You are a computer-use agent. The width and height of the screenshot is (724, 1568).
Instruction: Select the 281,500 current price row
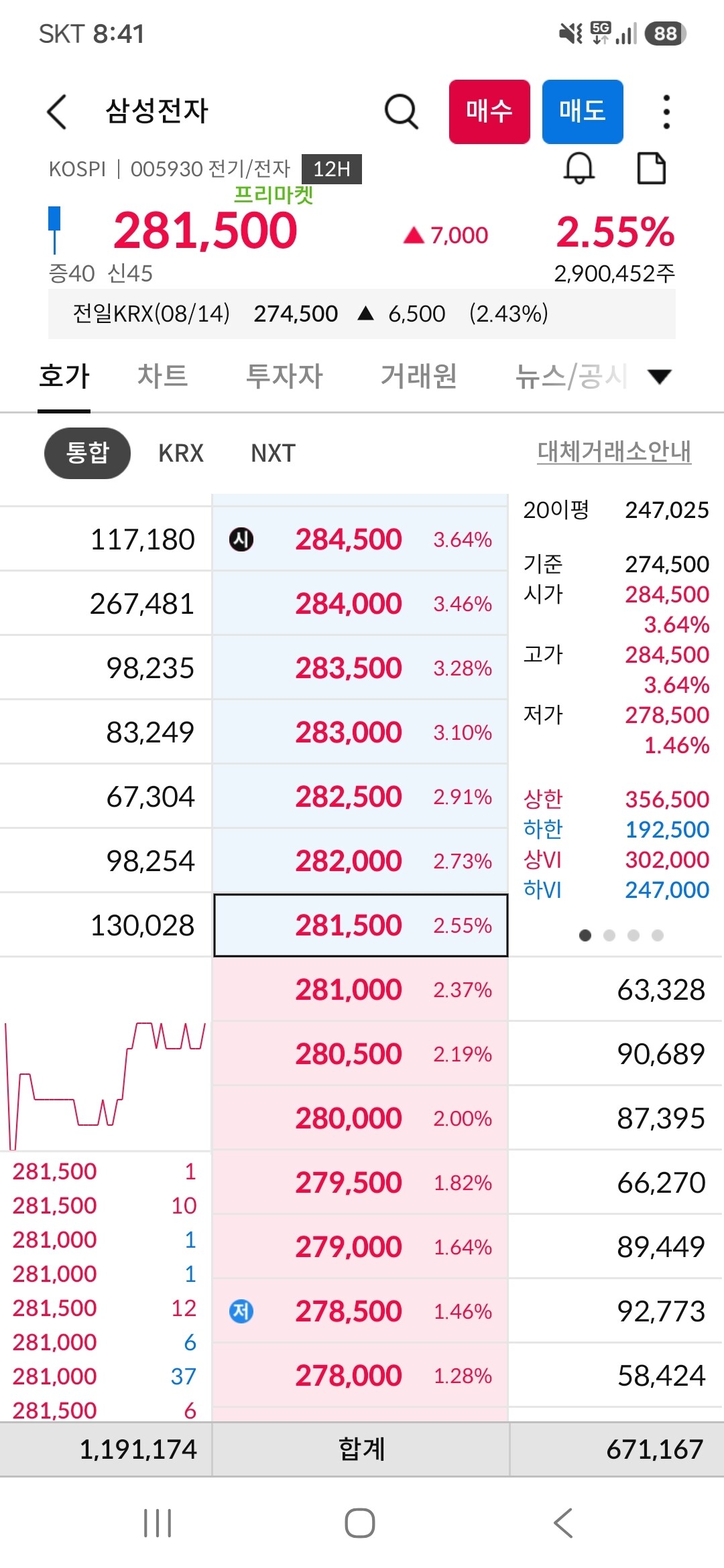361,925
